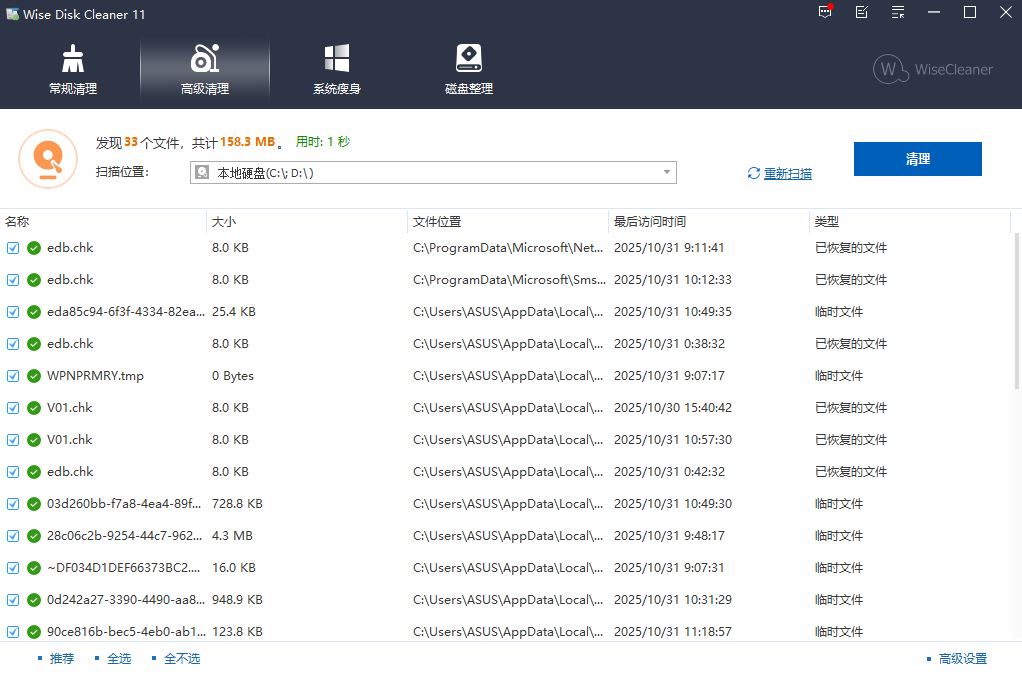Sort by 最后访问时间 column header
Image resolution: width=1022 pixels, height=676 pixels.
[650, 222]
